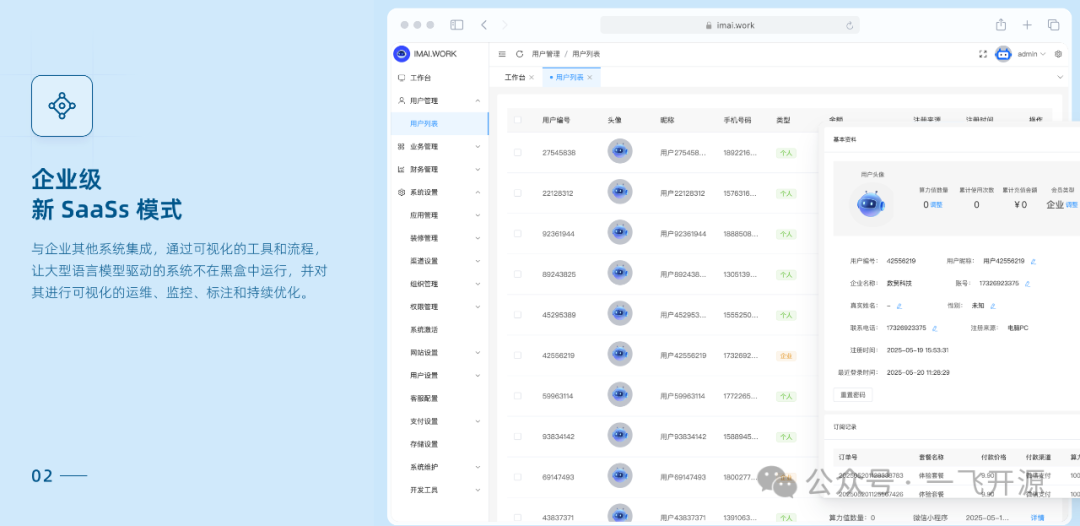The image size is (1080, 526).
Task: Expand the 财务管理 sidebar section
Action: coord(438,169)
